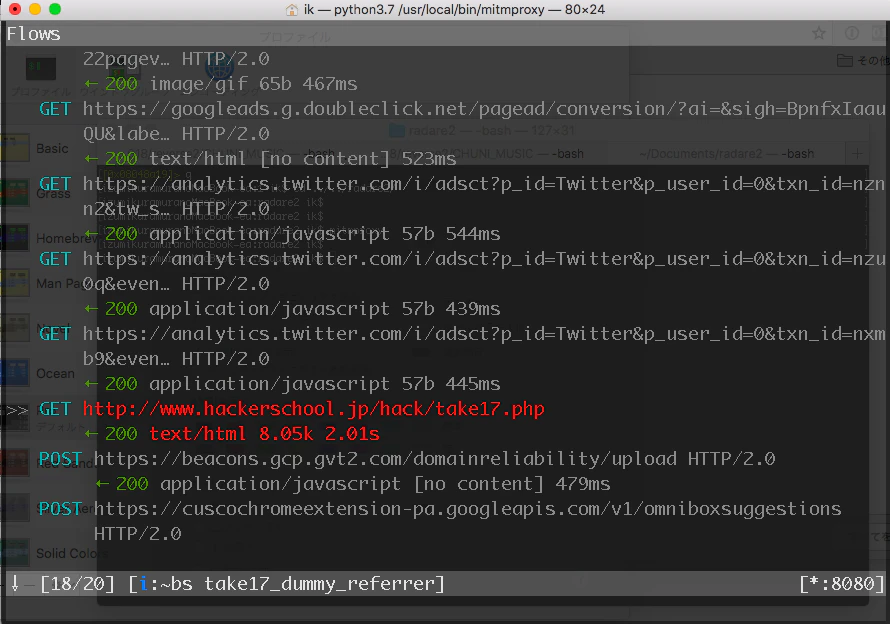
Task: Click the application/javascript 57b 544ms response line
Action: click(292, 234)
